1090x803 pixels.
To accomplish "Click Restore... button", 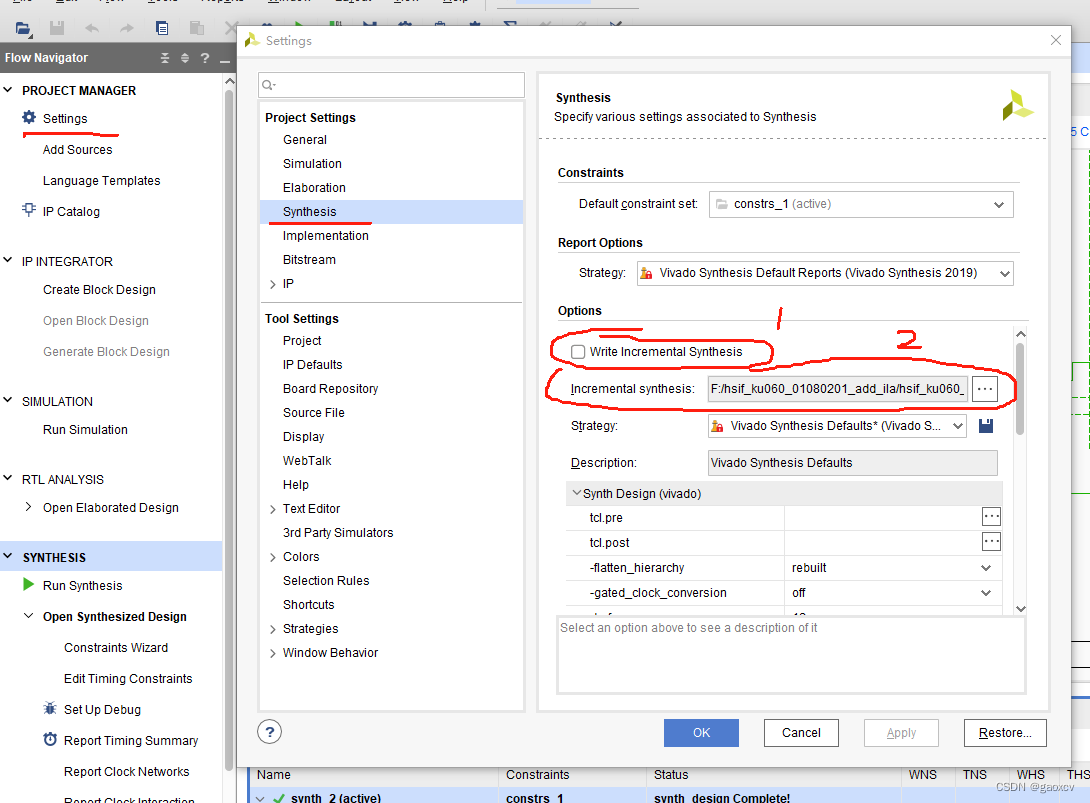I will tap(1005, 733).
